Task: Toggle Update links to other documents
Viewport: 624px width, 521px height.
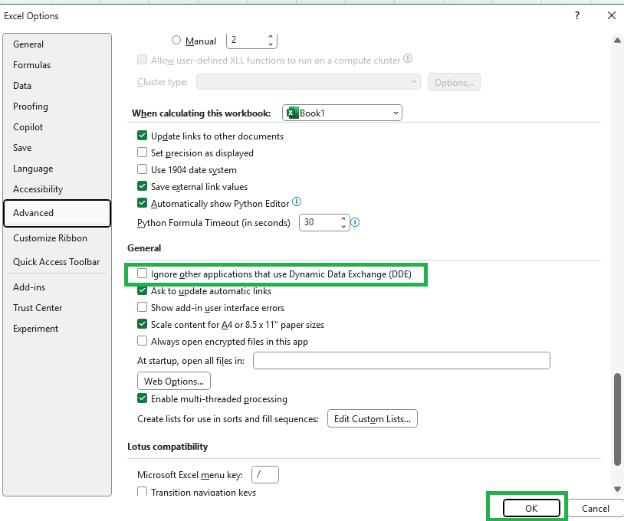Action: pos(142,136)
